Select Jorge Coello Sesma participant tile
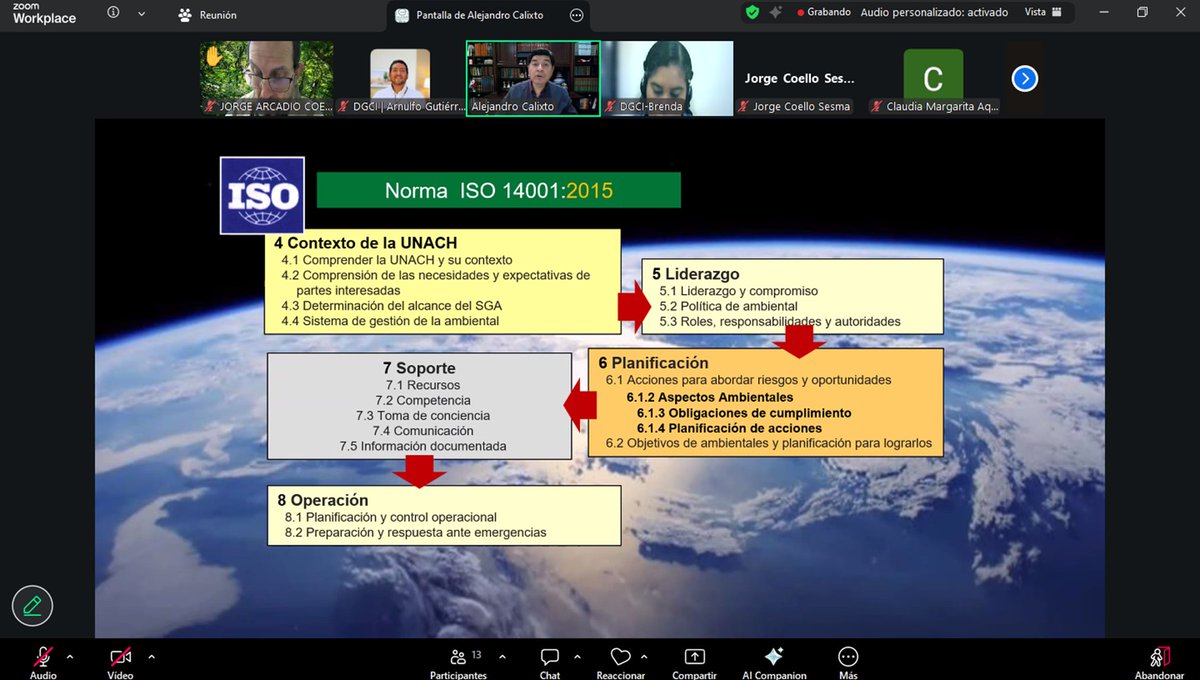The height and width of the screenshot is (680, 1200). (800, 78)
